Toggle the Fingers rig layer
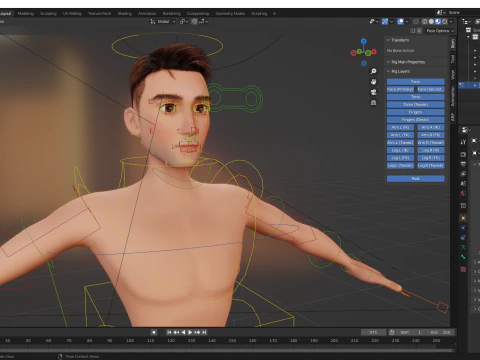 click(x=416, y=112)
